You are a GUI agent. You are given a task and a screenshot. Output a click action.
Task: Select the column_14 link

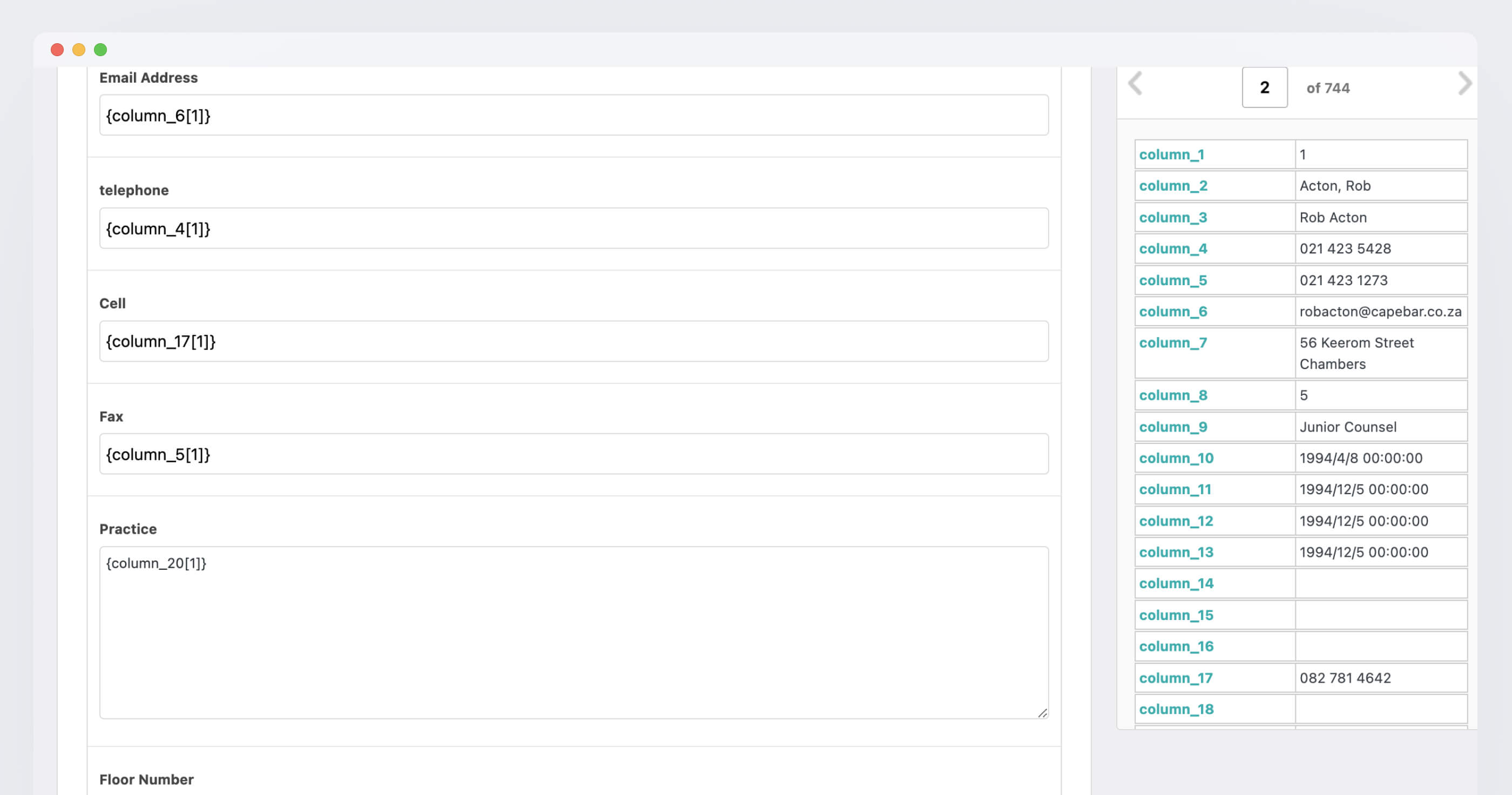[x=1176, y=583]
